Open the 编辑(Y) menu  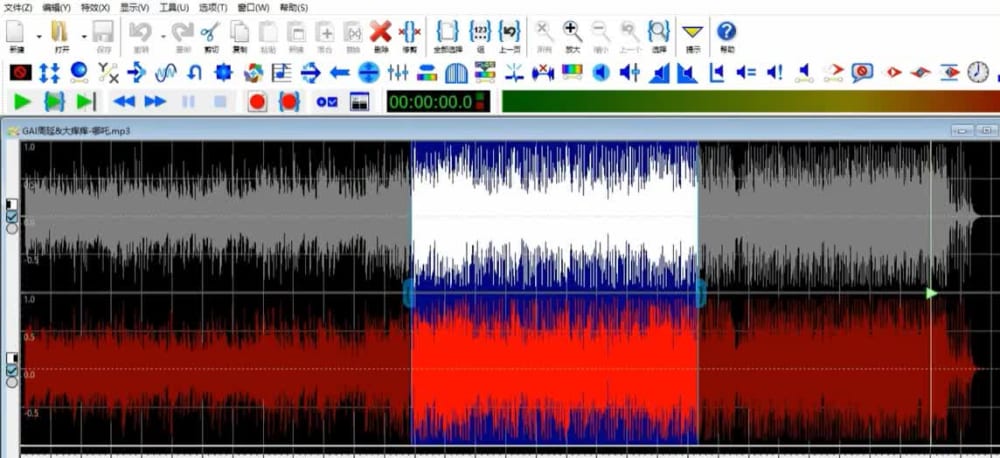56,8
